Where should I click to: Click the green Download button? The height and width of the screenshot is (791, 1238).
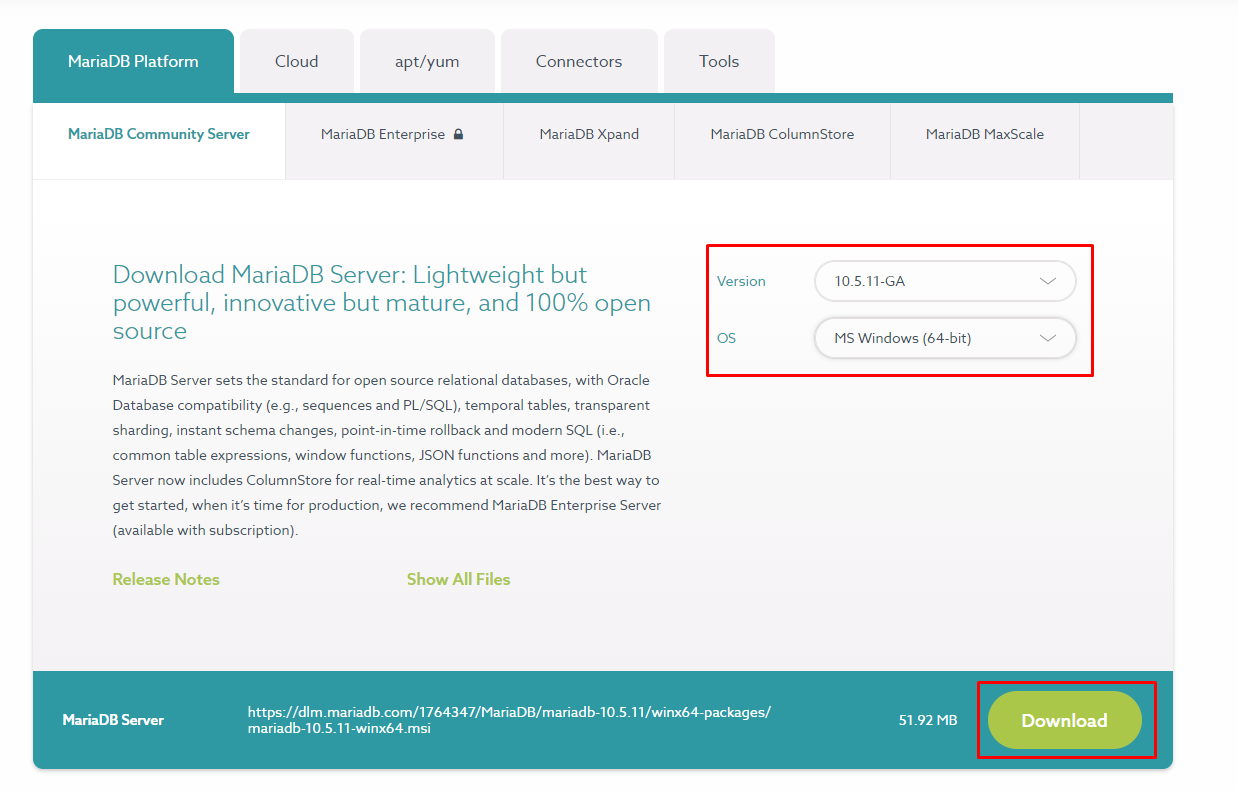coord(1064,720)
